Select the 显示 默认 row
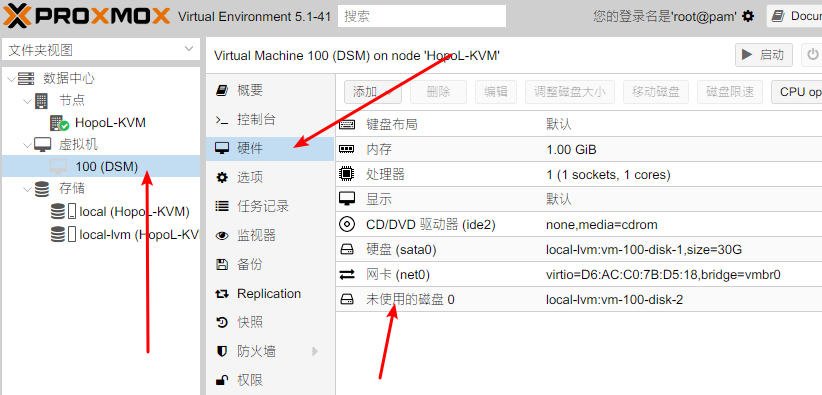Viewport: 822px width, 395px height. click(x=579, y=199)
